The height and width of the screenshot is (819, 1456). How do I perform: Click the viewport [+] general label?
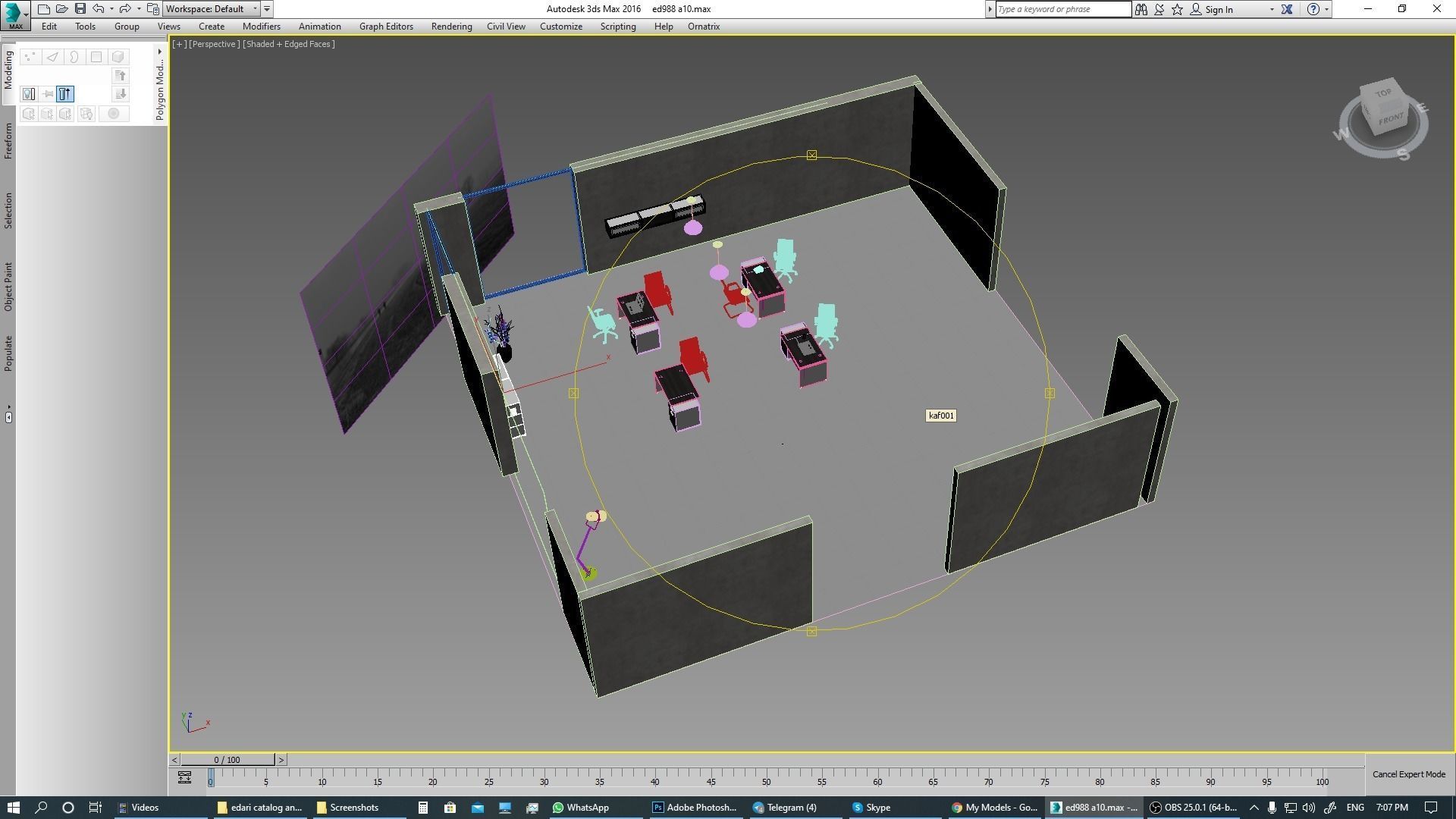[179, 44]
